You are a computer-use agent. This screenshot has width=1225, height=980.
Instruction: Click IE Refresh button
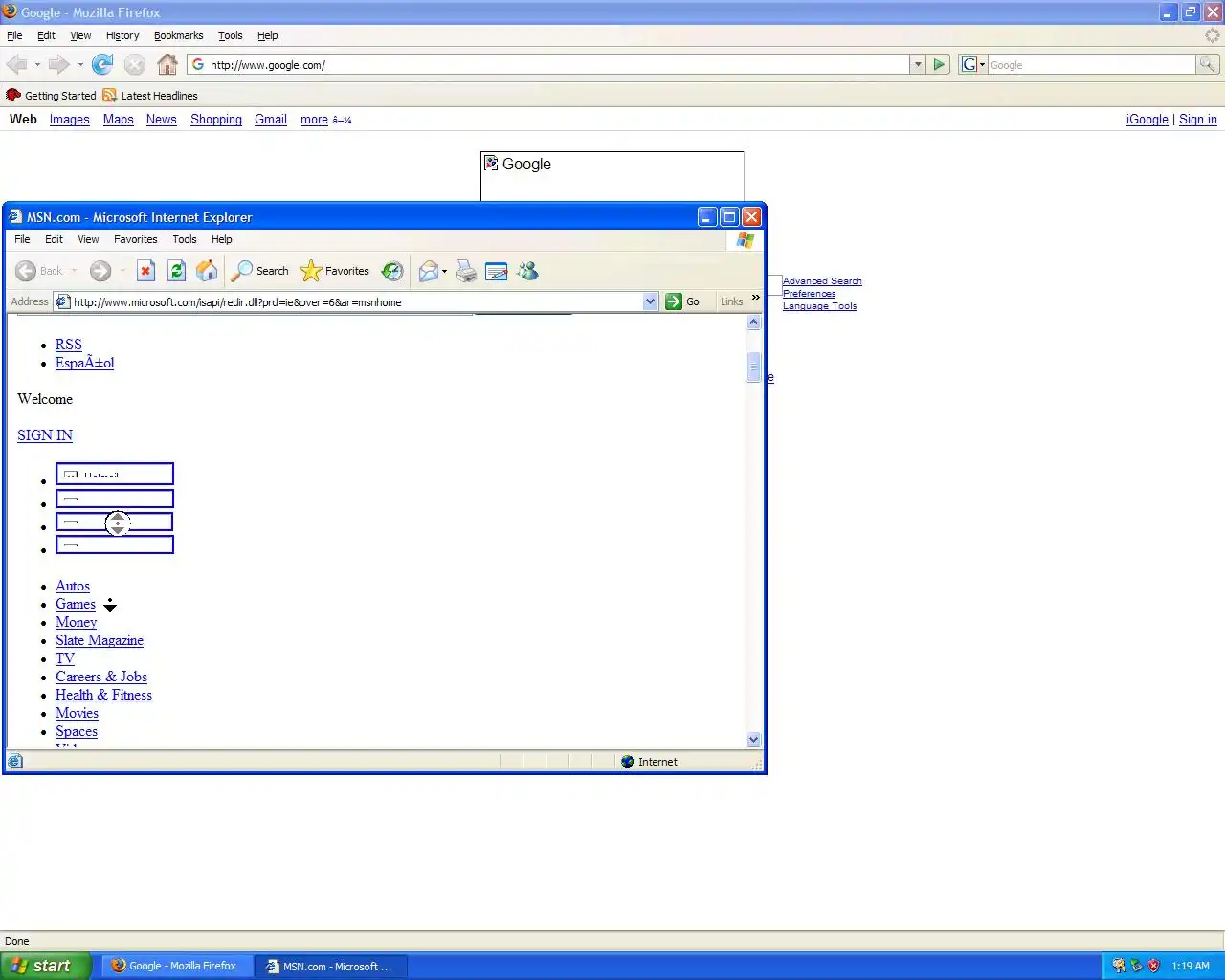(176, 271)
